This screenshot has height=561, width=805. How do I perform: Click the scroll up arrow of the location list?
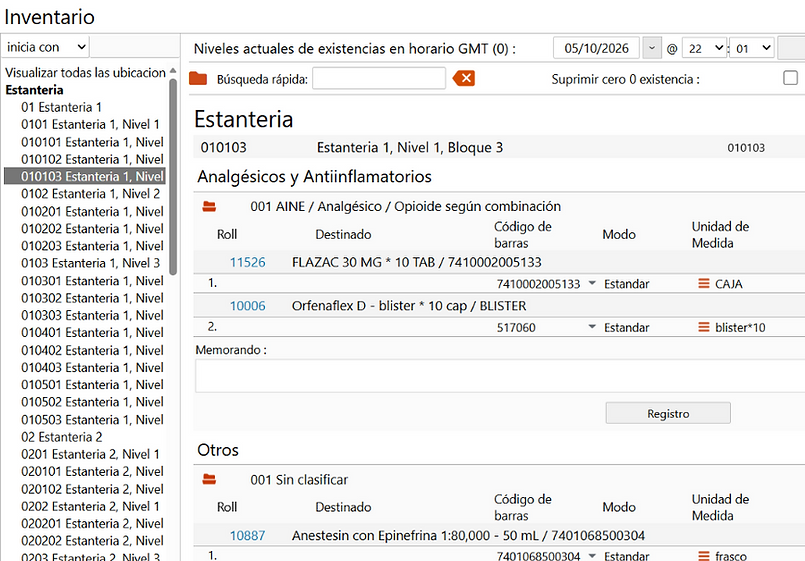[x=173, y=70]
